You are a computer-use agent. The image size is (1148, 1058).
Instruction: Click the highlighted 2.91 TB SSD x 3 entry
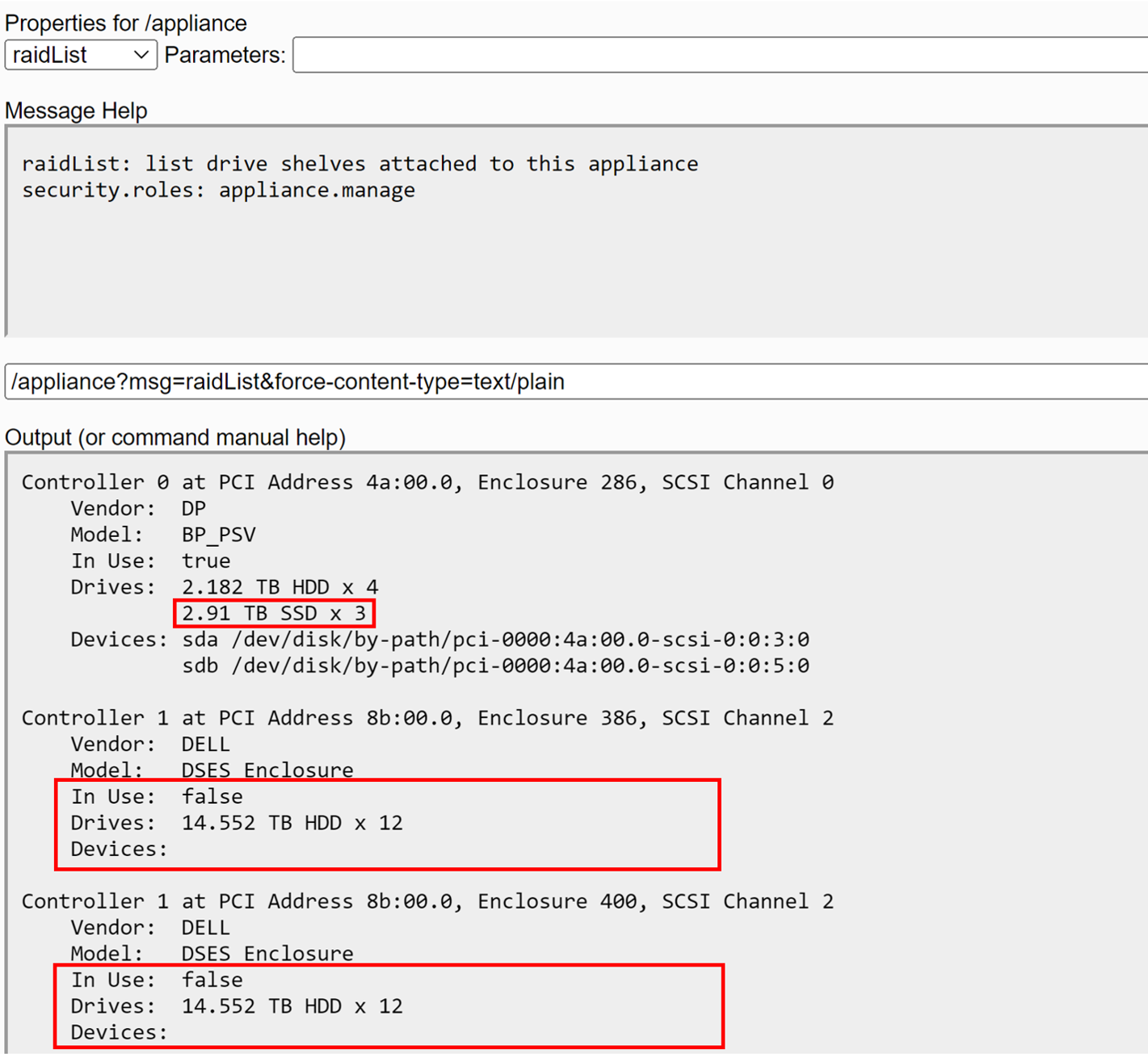tap(274, 614)
